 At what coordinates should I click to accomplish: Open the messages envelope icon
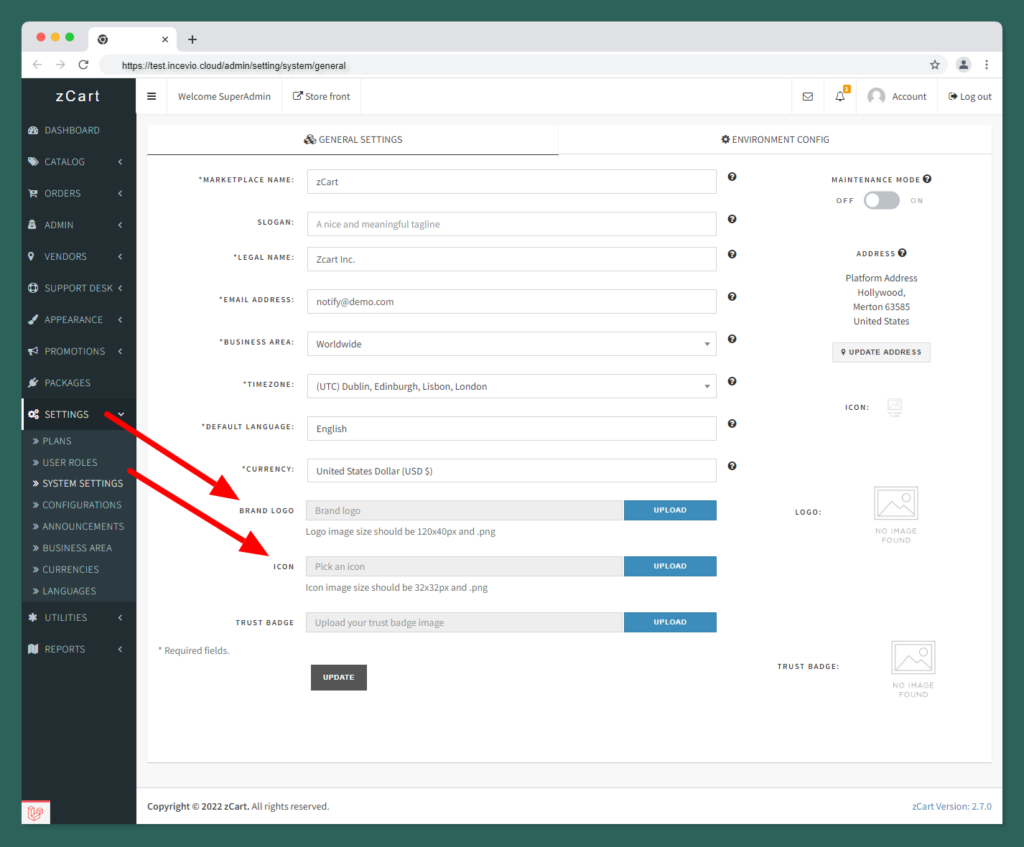(808, 97)
